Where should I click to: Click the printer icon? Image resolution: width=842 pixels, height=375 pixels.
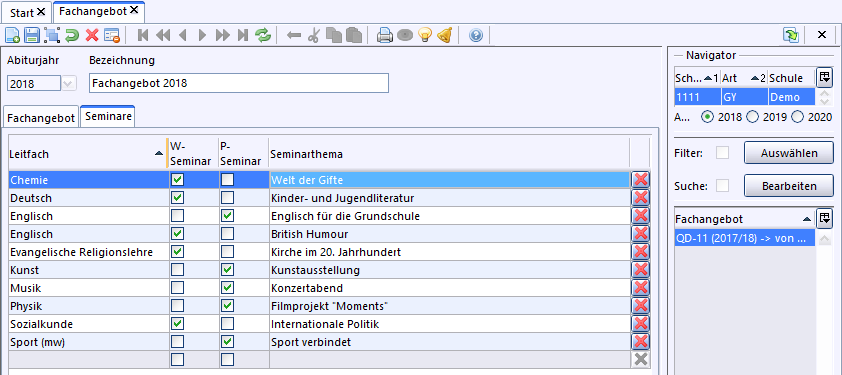click(x=385, y=35)
